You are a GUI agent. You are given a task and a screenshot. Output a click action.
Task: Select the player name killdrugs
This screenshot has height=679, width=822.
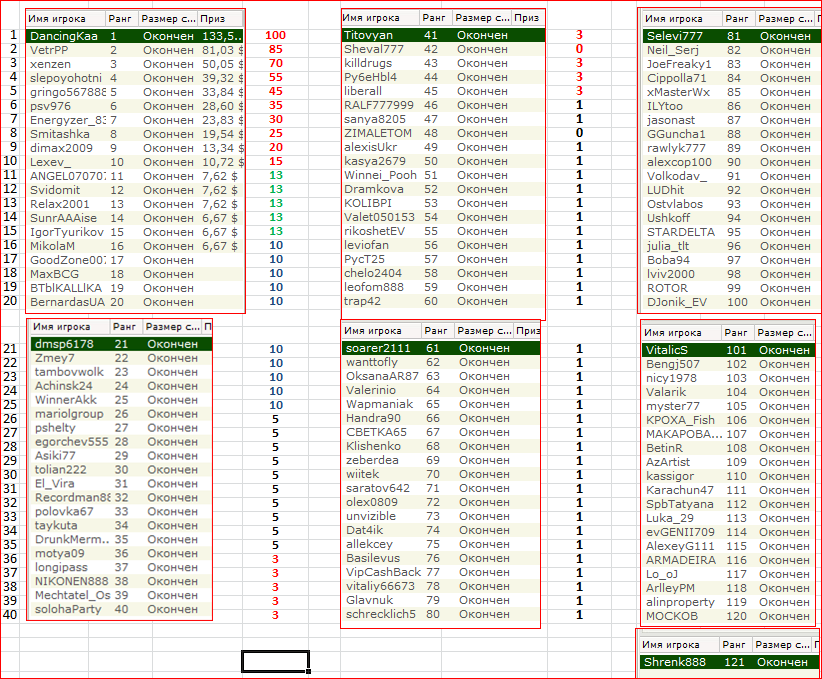pyautogui.click(x=368, y=63)
